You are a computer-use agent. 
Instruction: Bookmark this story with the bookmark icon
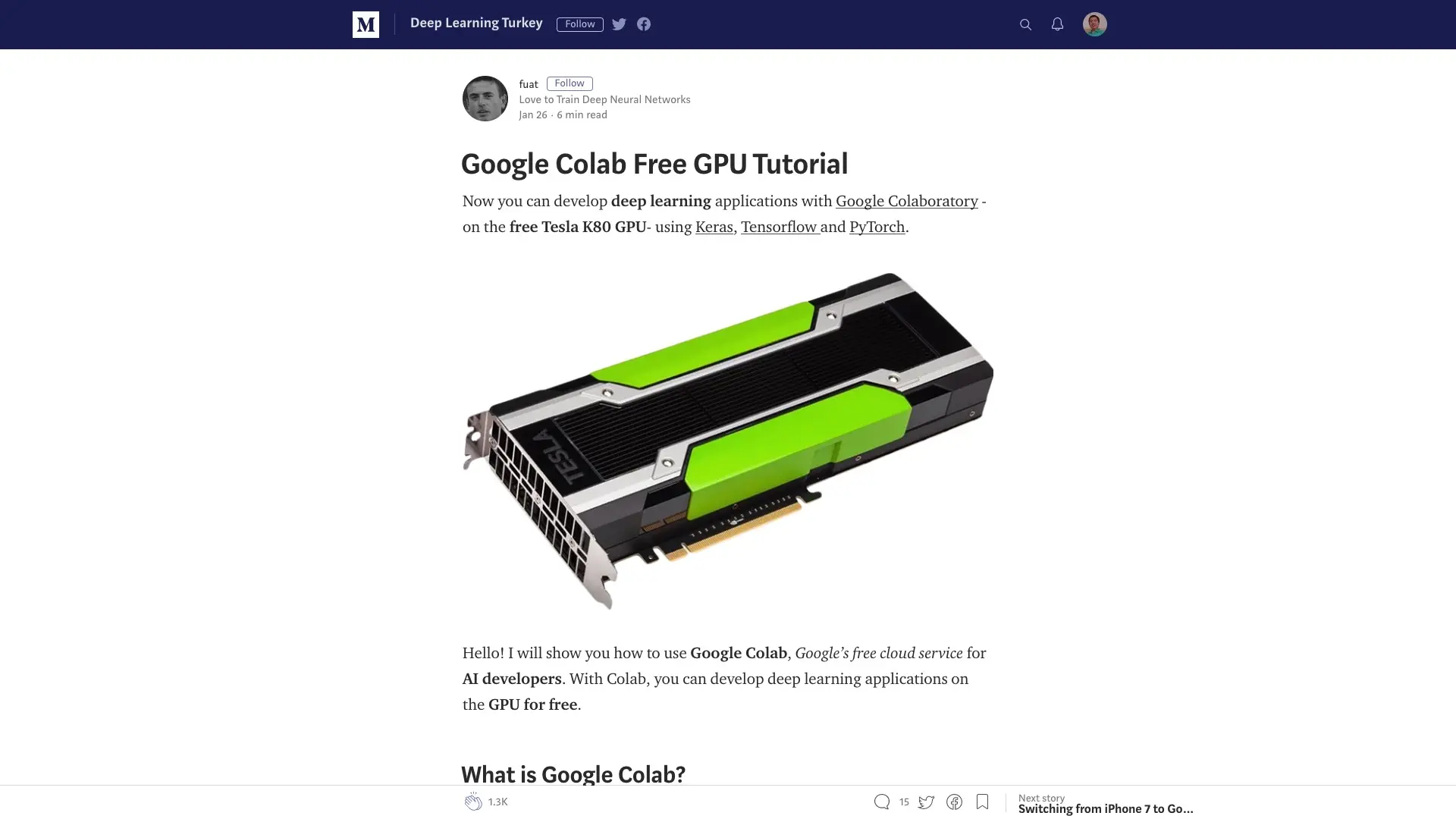[x=982, y=802]
